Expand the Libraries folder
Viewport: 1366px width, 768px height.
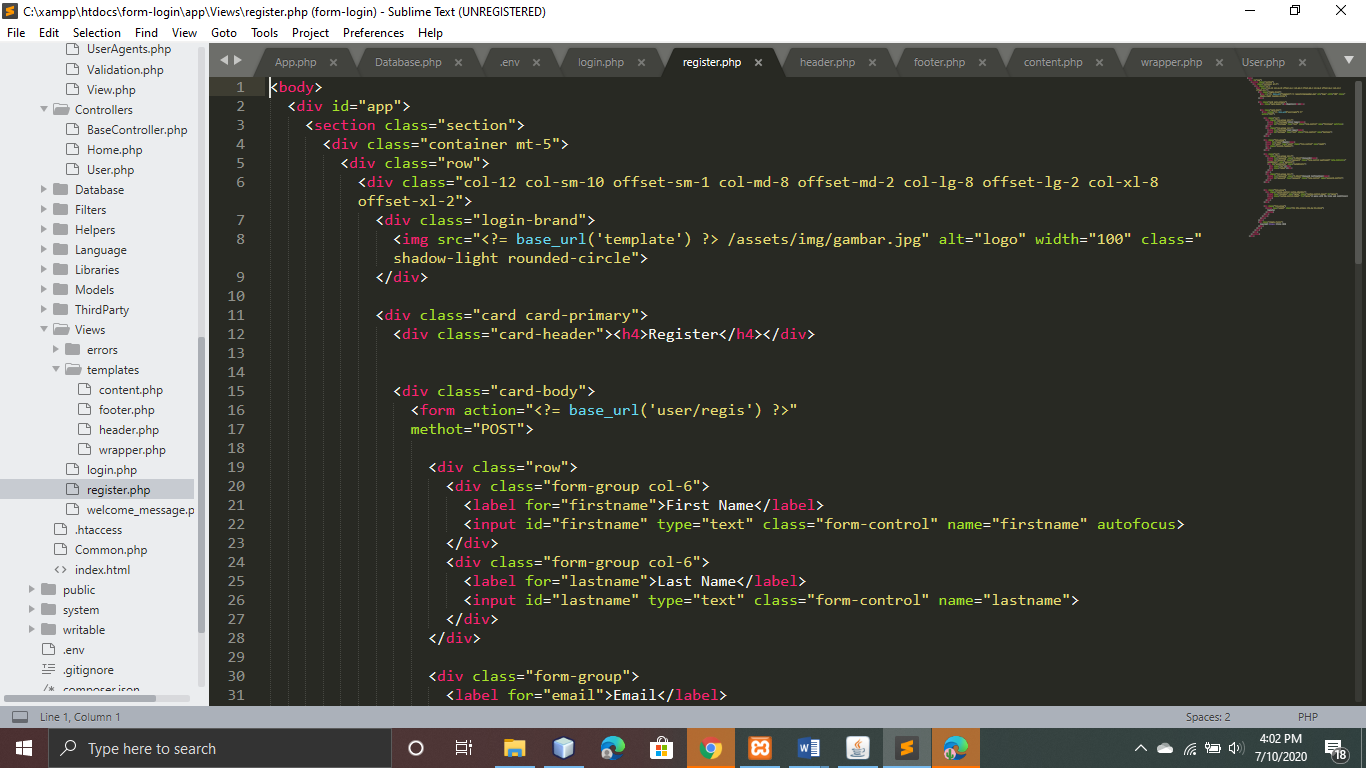click(x=44, y=270)
